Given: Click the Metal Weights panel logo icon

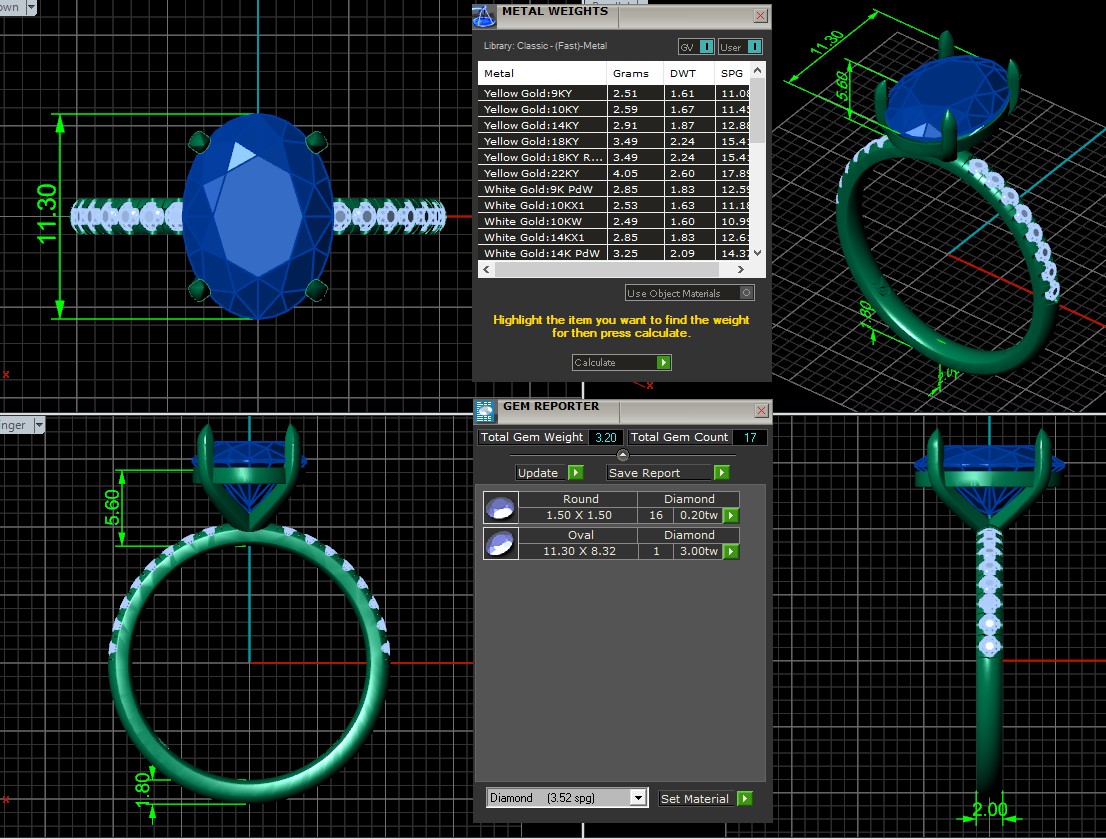Looking at the screenshot, I should pyautogui.click(x=484, y=14).
